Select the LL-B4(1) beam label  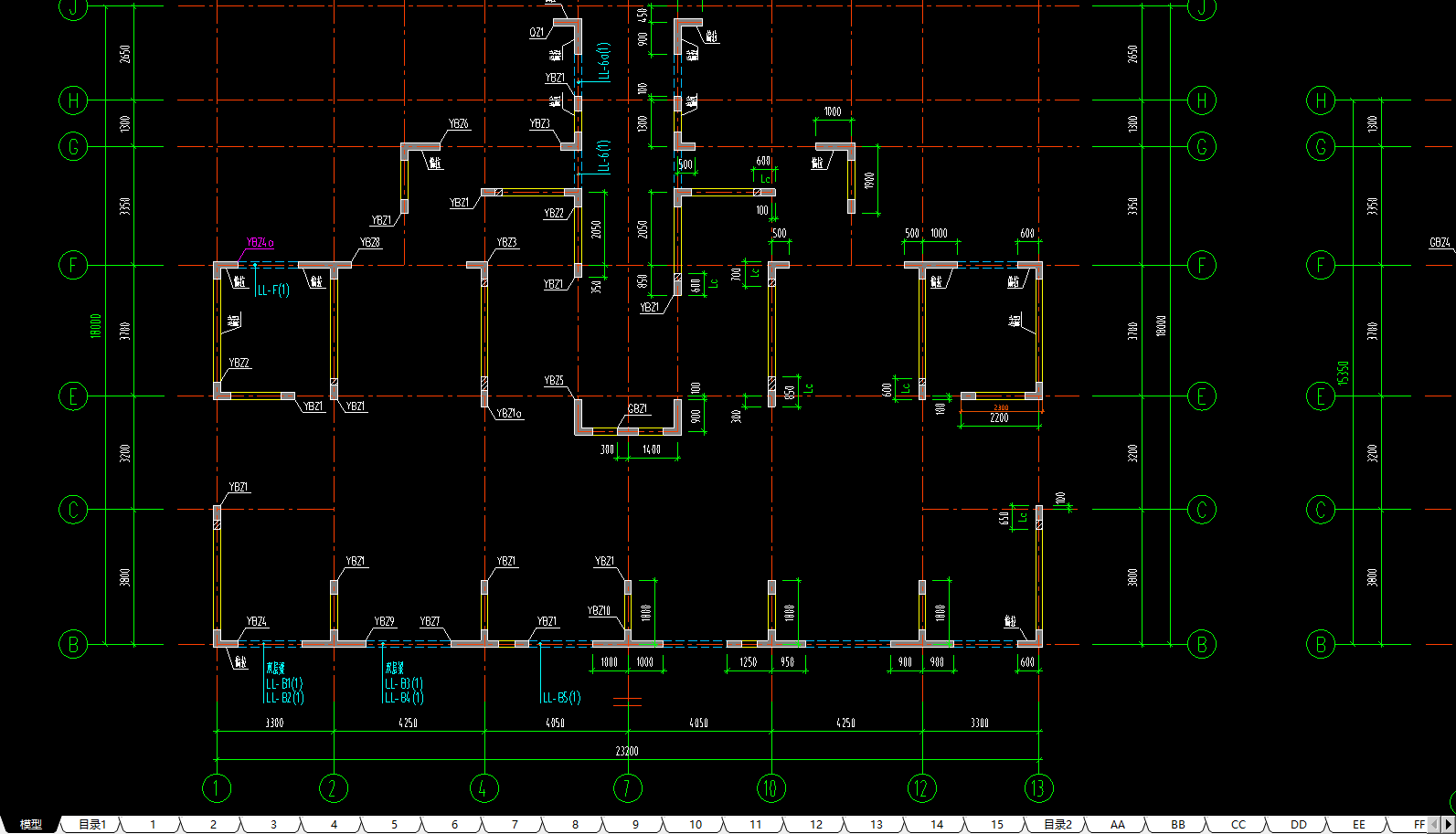(x=404, y=698)
